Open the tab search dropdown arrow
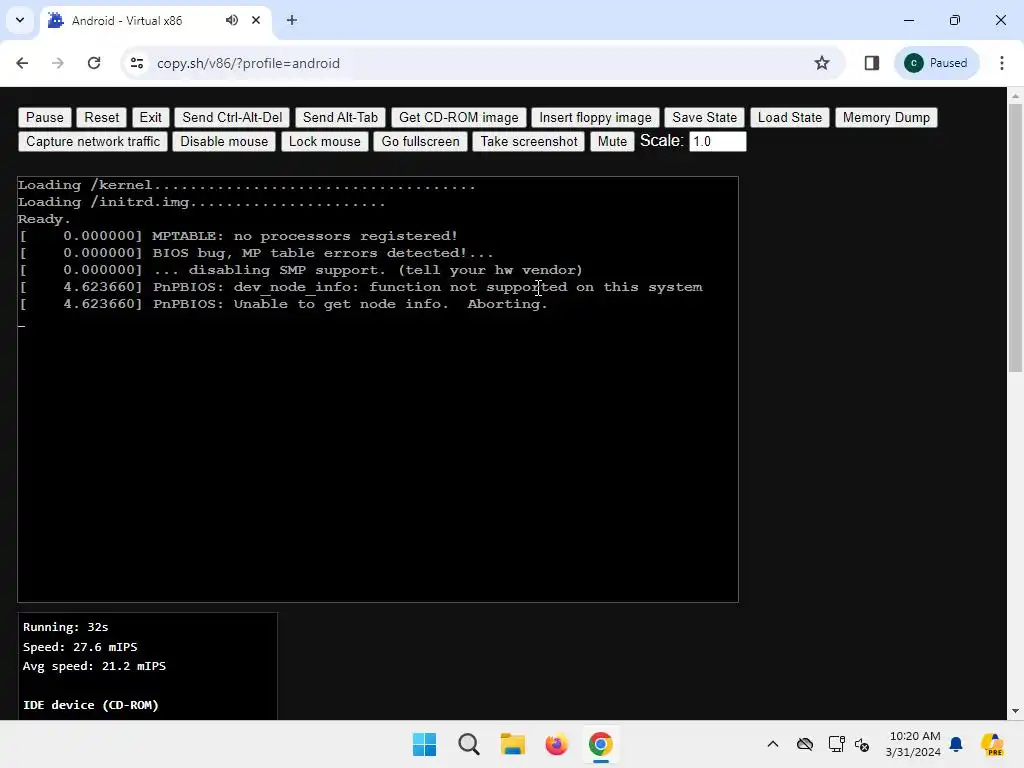Image resolution: width=1024 pixels, height=768 pixels. click(20, 20)
